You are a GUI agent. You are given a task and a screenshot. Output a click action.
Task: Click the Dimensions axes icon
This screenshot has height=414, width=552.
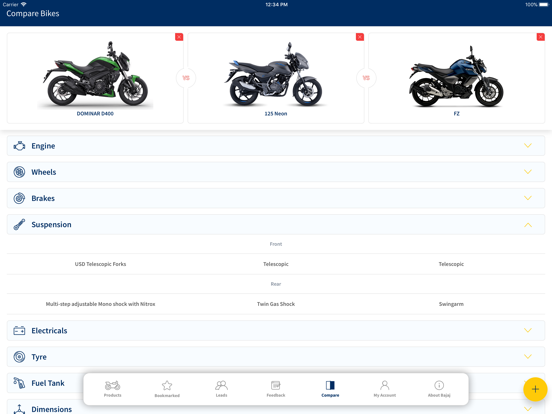19,409
